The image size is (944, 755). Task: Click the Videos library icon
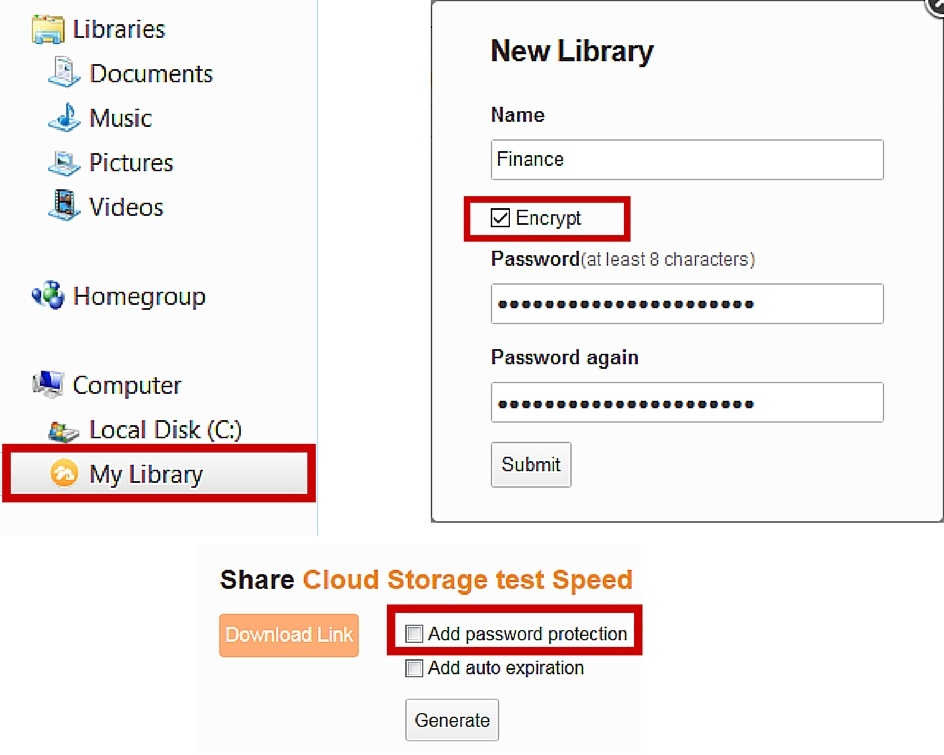[x=64, y=206]
